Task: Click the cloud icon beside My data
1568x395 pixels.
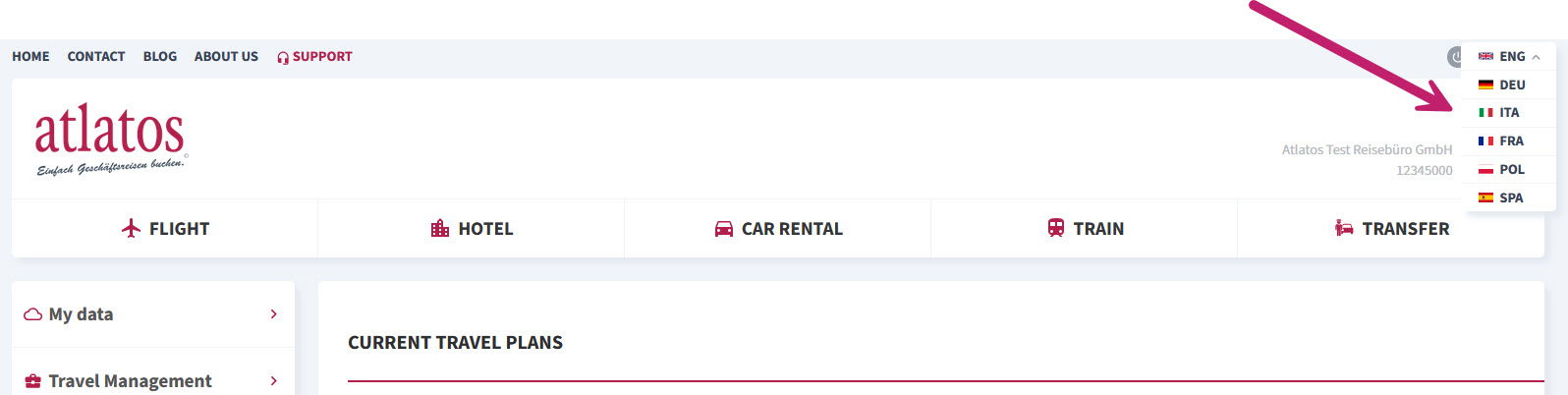Action: coord(32,314)
